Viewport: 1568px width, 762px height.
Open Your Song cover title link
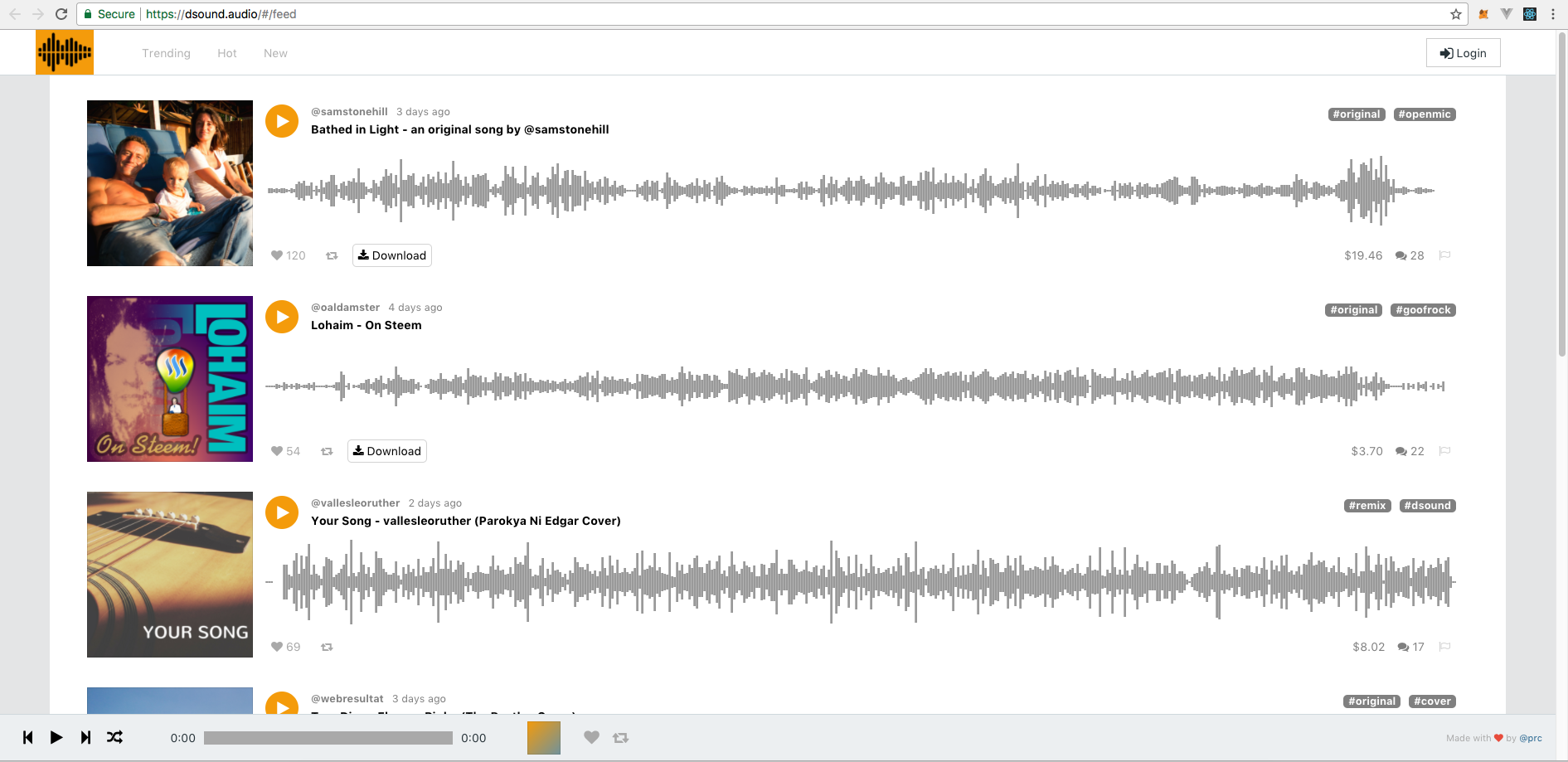pos(466,521)
